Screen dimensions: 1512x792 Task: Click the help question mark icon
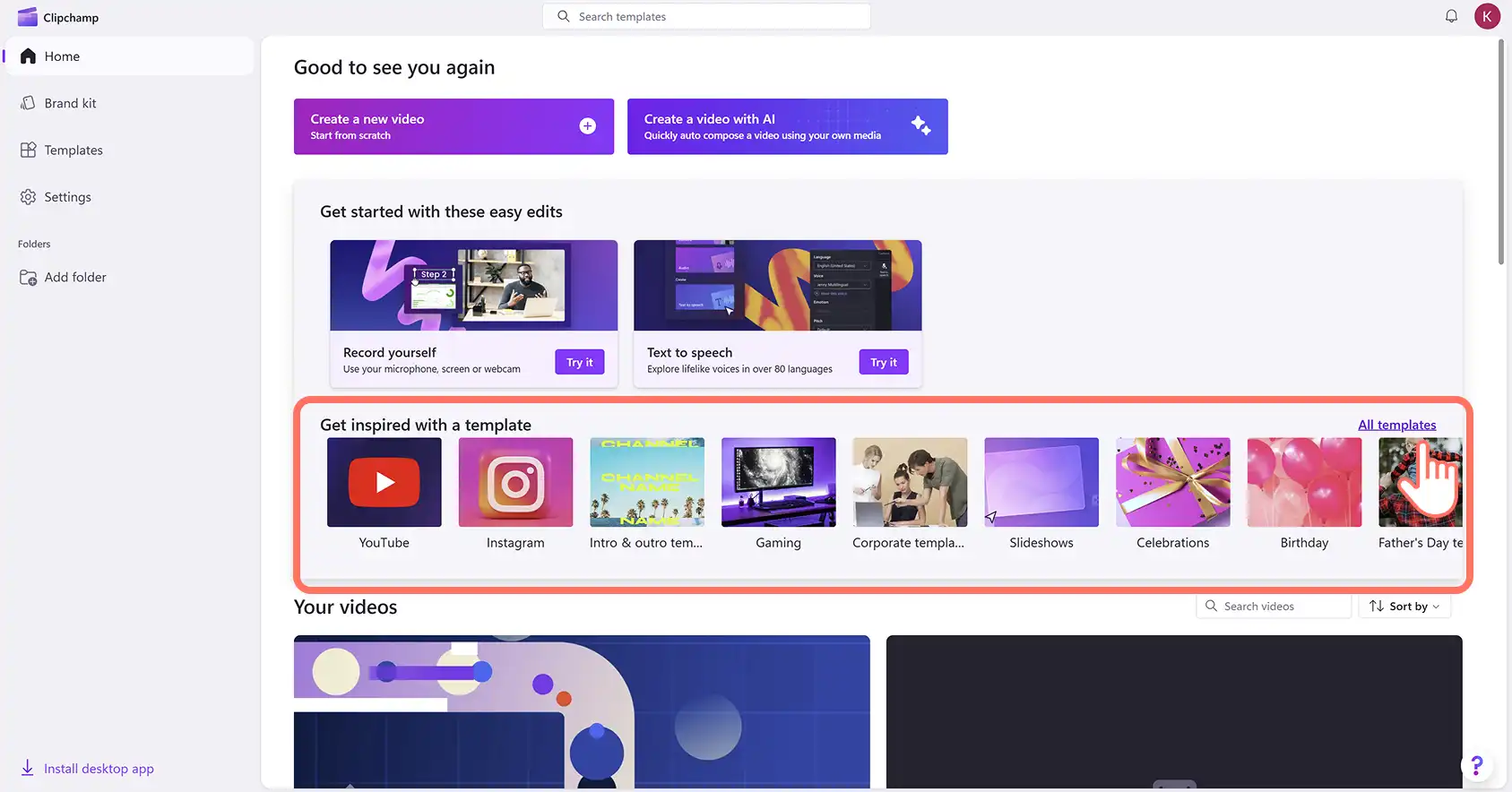pyautogui.click(x=1476, y=765)
